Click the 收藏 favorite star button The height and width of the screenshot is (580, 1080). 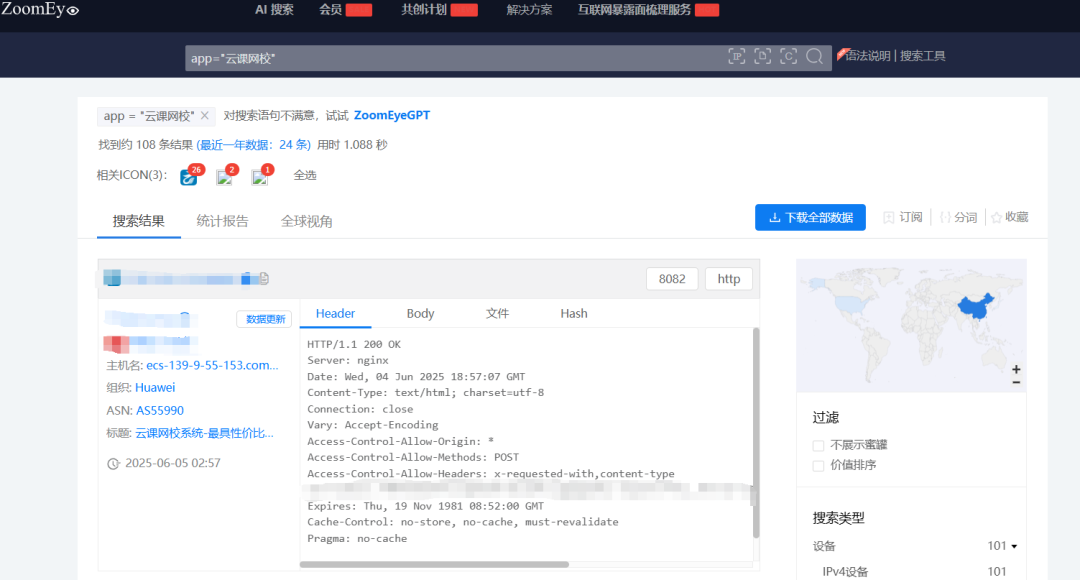tap(1009, 218)
